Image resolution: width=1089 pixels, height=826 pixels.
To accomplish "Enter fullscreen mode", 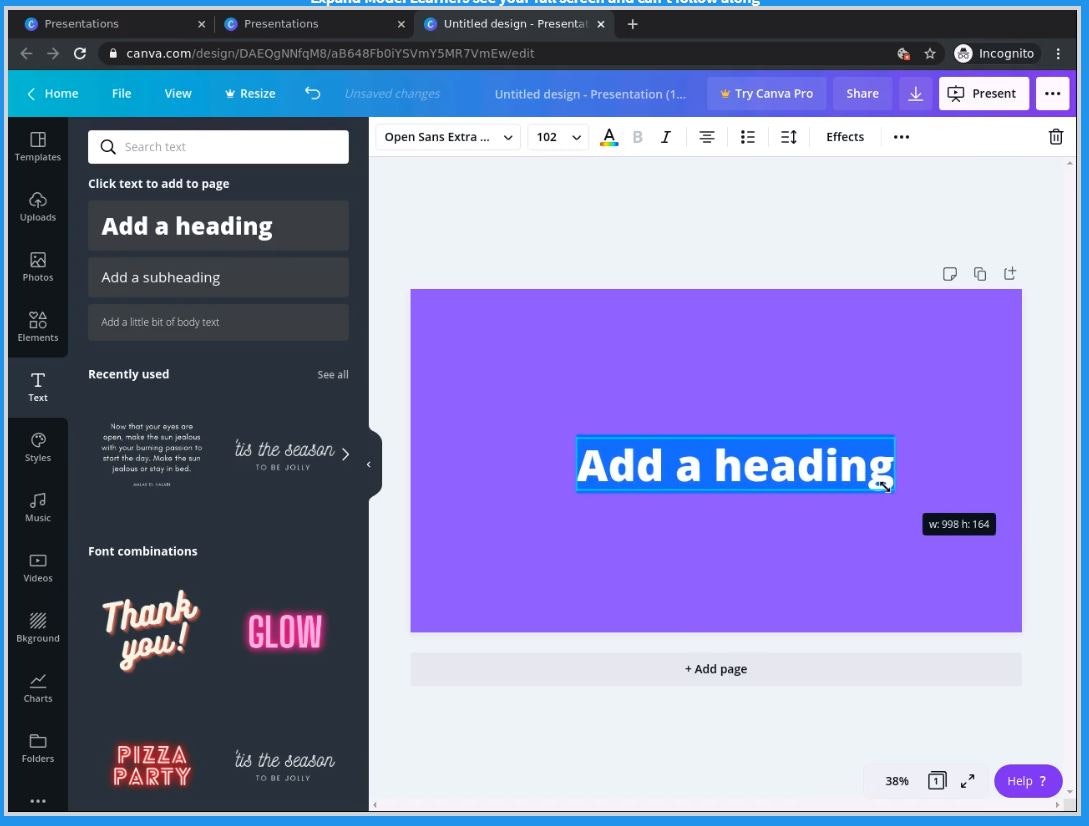I will point(967,781).
